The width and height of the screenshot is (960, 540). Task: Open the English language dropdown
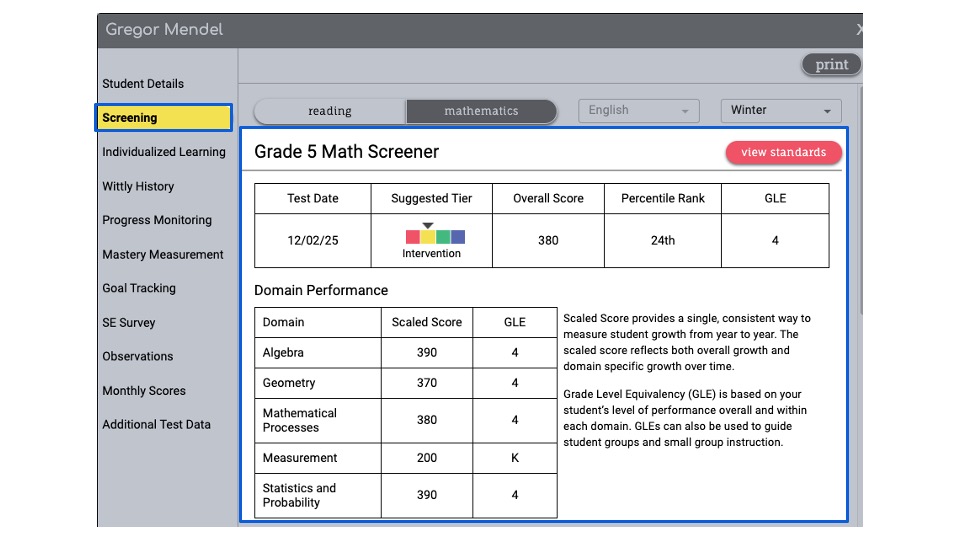click(x=639, y=111)
